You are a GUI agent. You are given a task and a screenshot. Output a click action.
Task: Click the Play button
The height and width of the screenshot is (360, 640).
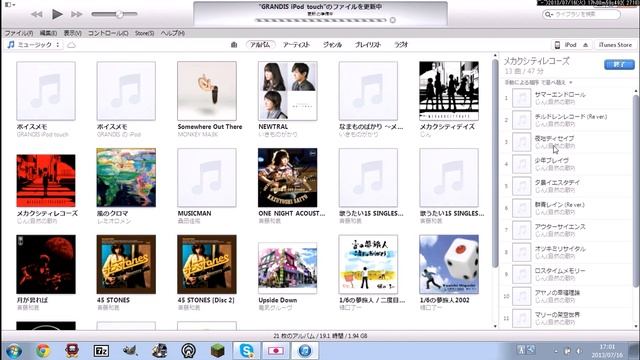(x=57, y=14)
